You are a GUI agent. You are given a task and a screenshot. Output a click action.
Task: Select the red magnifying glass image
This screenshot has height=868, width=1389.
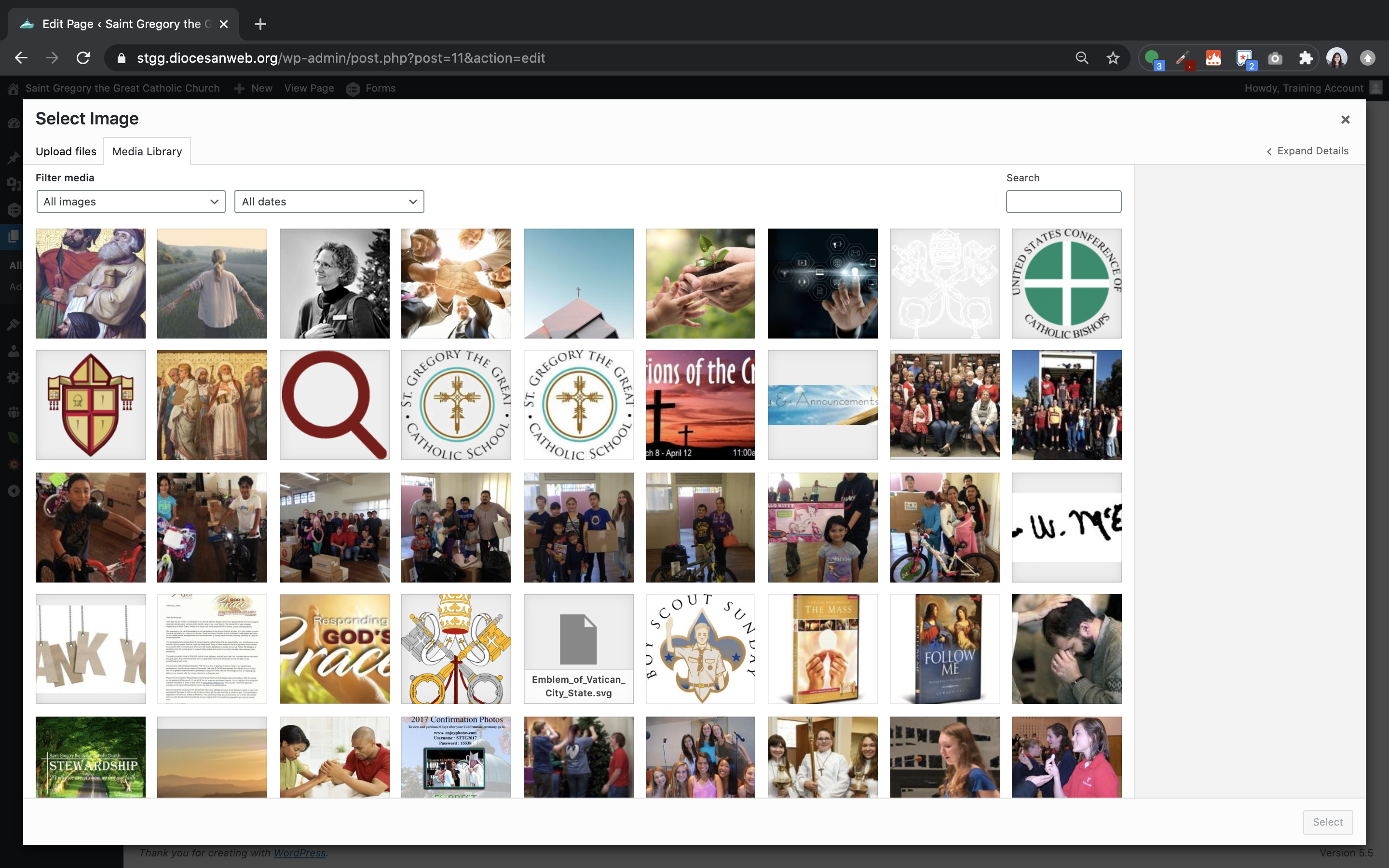click(334, 405)
